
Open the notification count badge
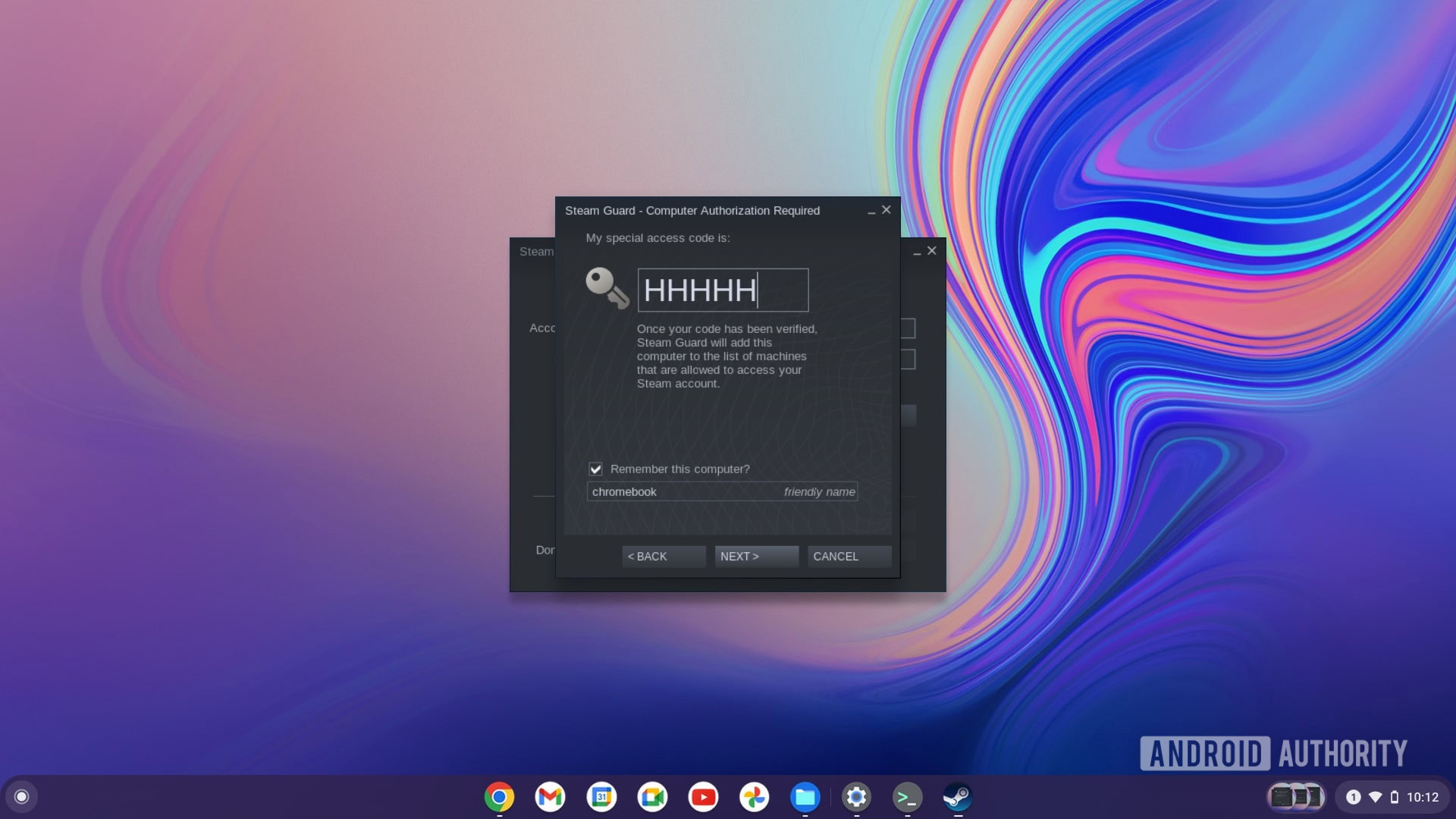point(1353,797)
